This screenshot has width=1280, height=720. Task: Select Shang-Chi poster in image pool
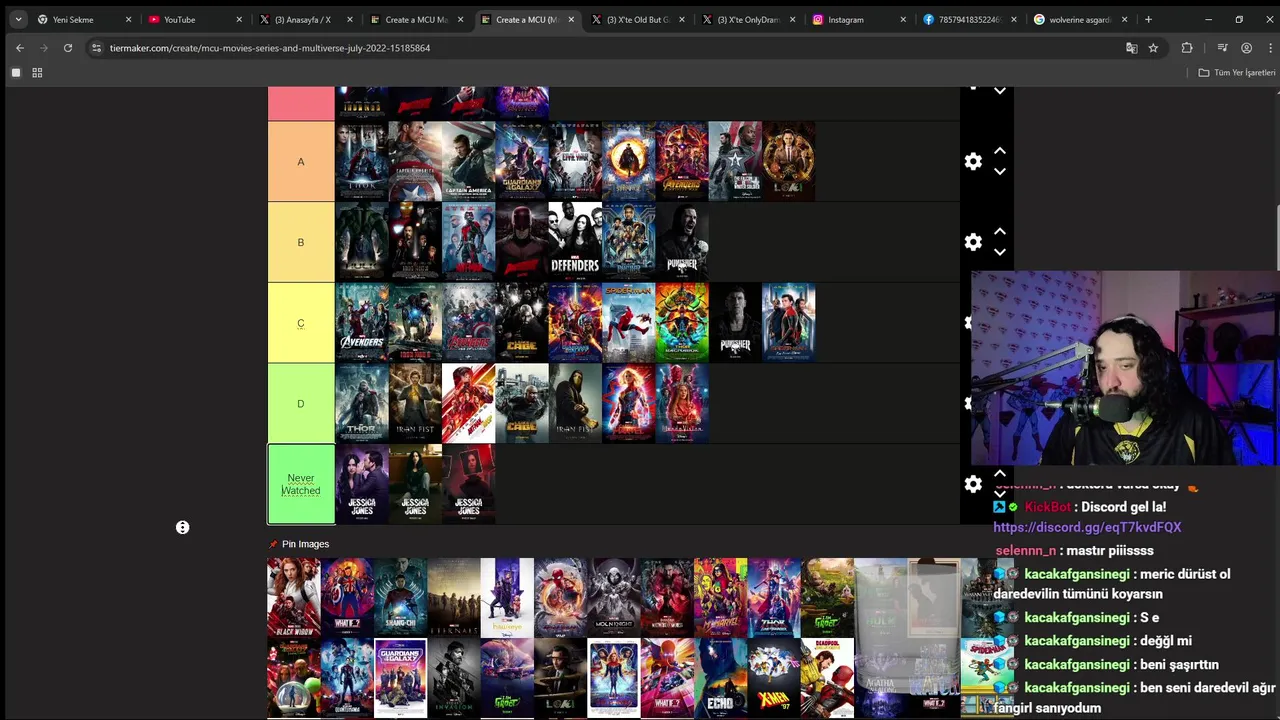coord(400,598)
